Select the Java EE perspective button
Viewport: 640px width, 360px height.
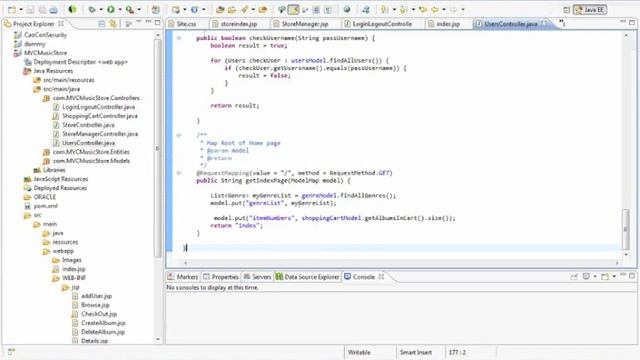click(x=590, y=10)
